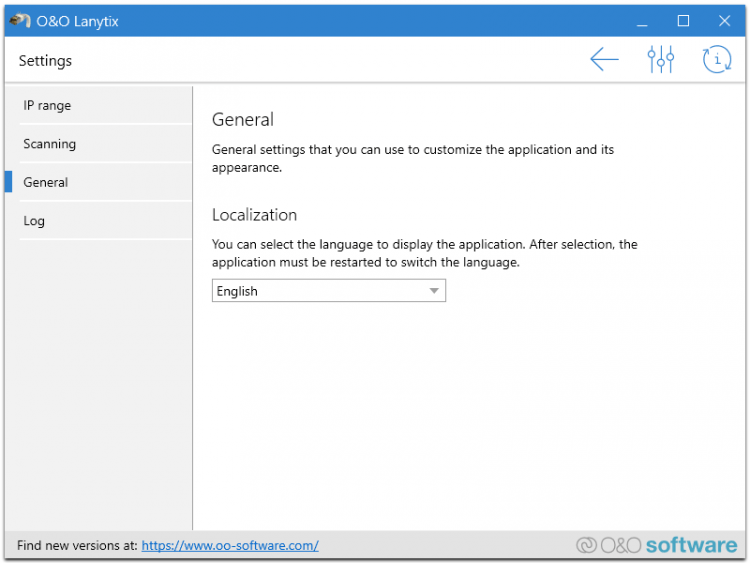
Task: Select the General settings tab
Action: click(x=105, y=182)
